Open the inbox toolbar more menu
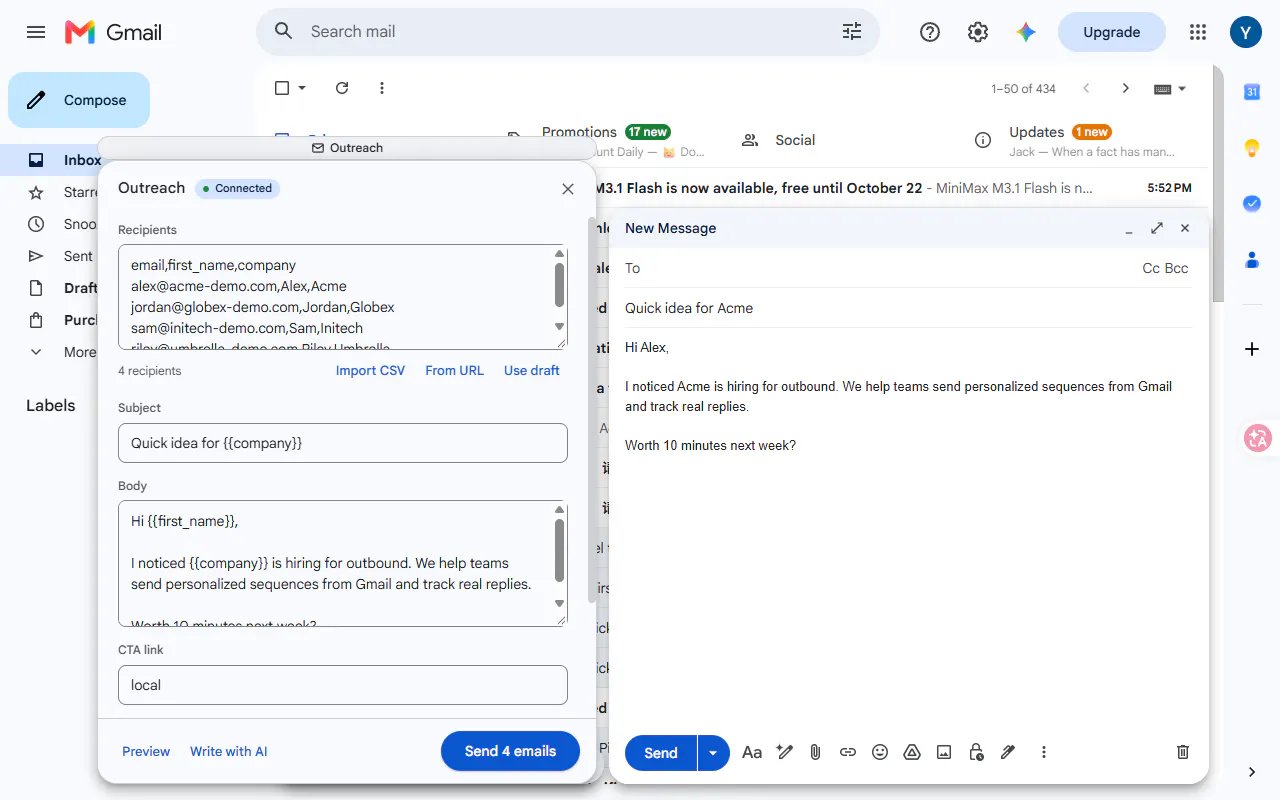Screen dimensions: 1280x800 [x=382, y=88]
